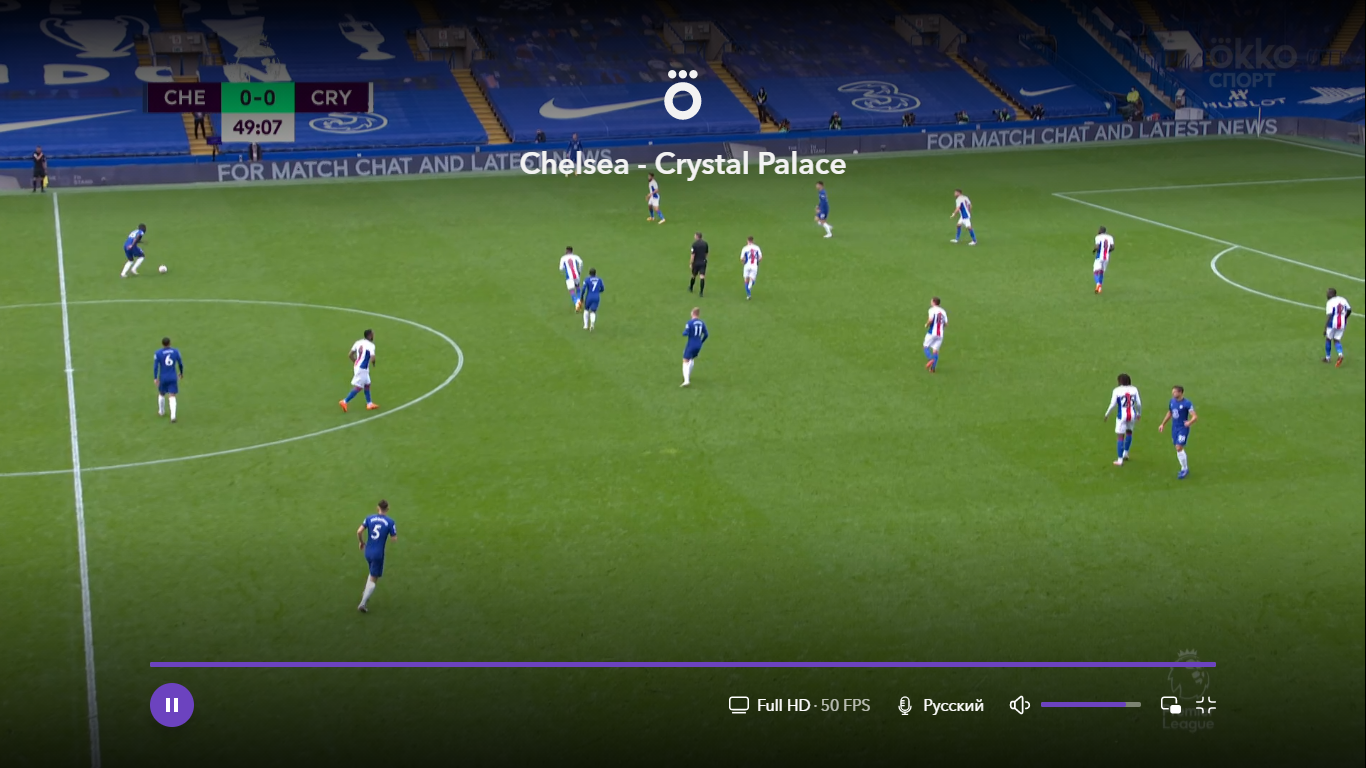
Task: Click the Premier League watermark logo
Action: click(1188, 690)
